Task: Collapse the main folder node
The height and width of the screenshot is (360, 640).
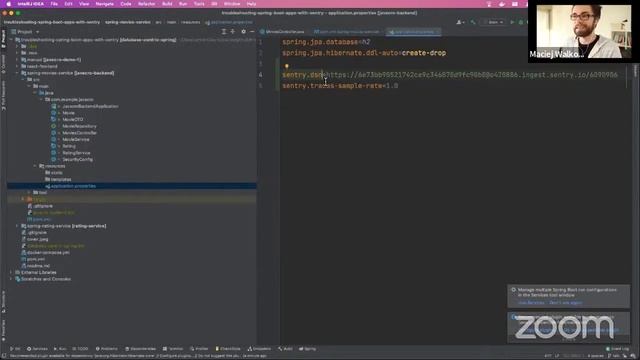Action: coord(29,86)
